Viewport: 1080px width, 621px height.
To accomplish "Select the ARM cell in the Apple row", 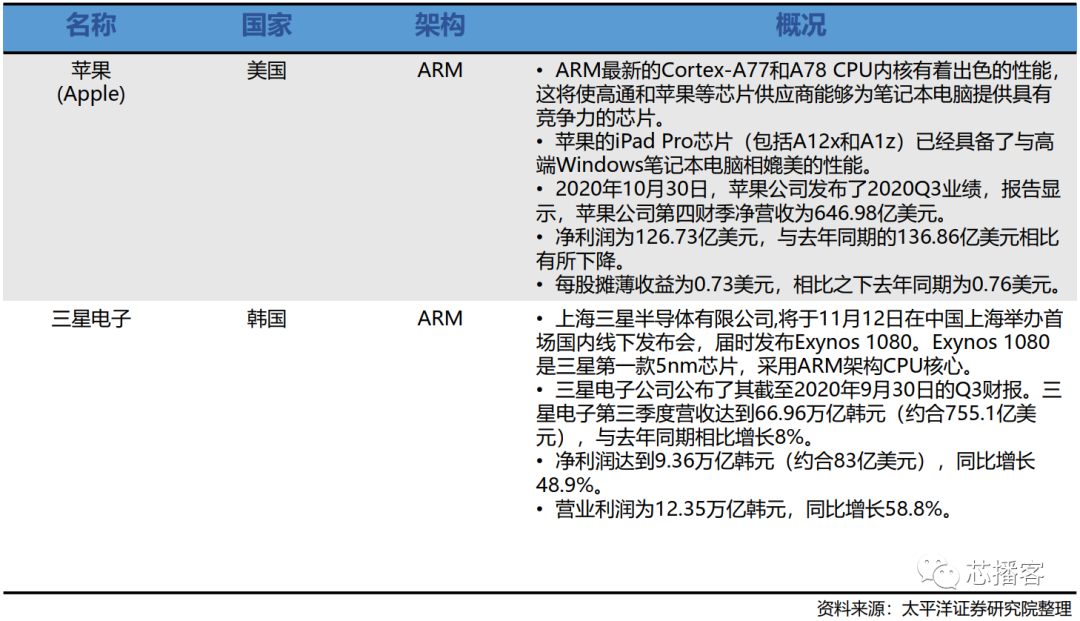I will click(x=439, y=70).
